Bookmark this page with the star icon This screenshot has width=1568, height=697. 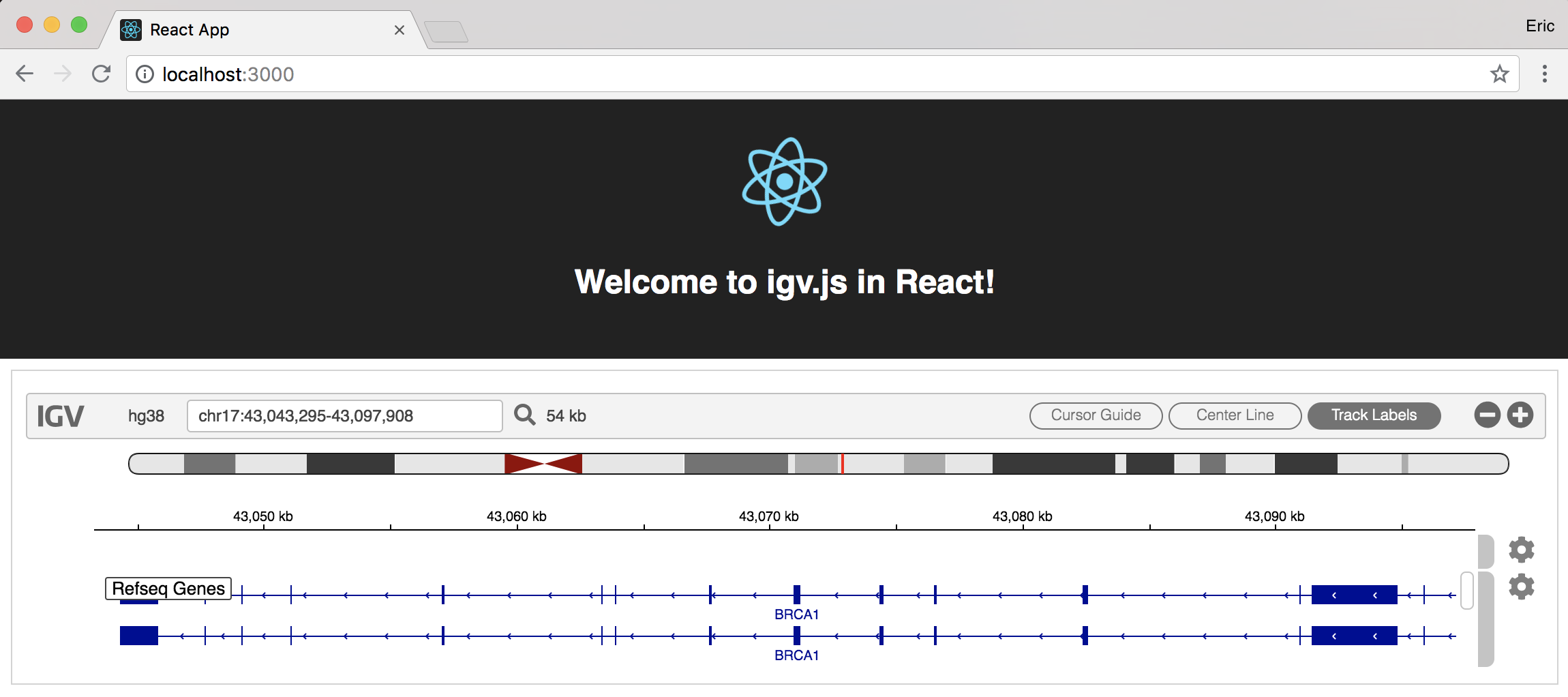pos(1499,74)
